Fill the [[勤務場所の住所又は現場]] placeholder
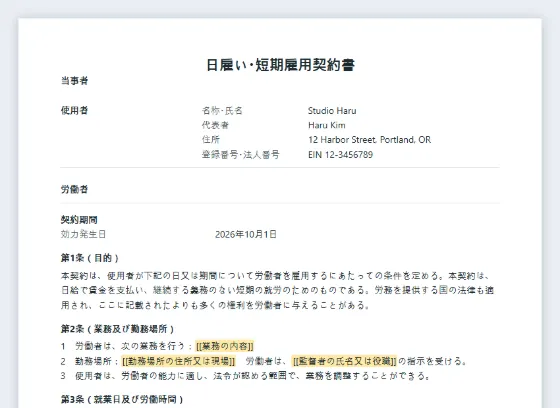Image resolution: width=560 pixels, height=408 pixels. coord(179,361)
